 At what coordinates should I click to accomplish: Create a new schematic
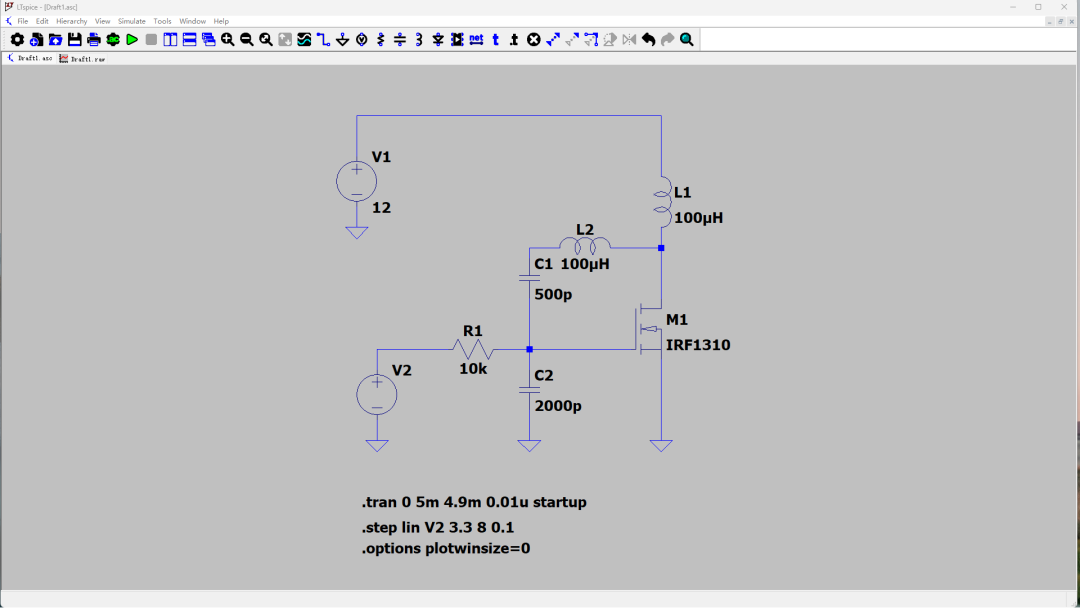tap(37, 40)
